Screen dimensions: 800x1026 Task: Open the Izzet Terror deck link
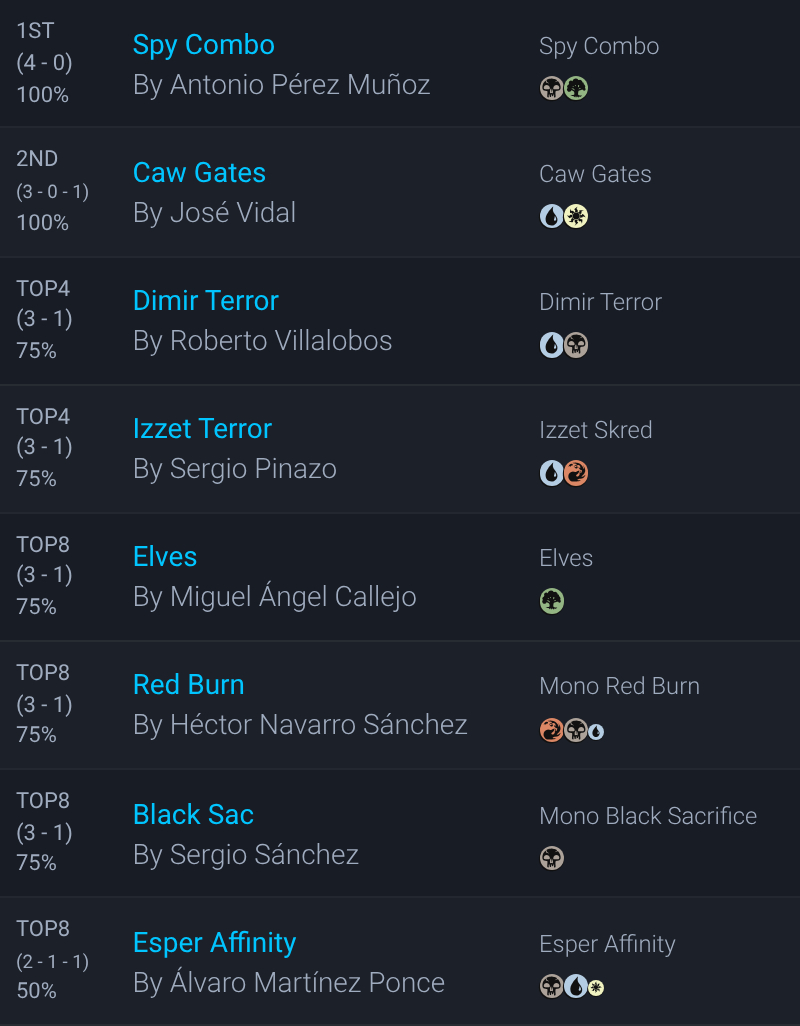pyautogui.click(x=202, y=428)
